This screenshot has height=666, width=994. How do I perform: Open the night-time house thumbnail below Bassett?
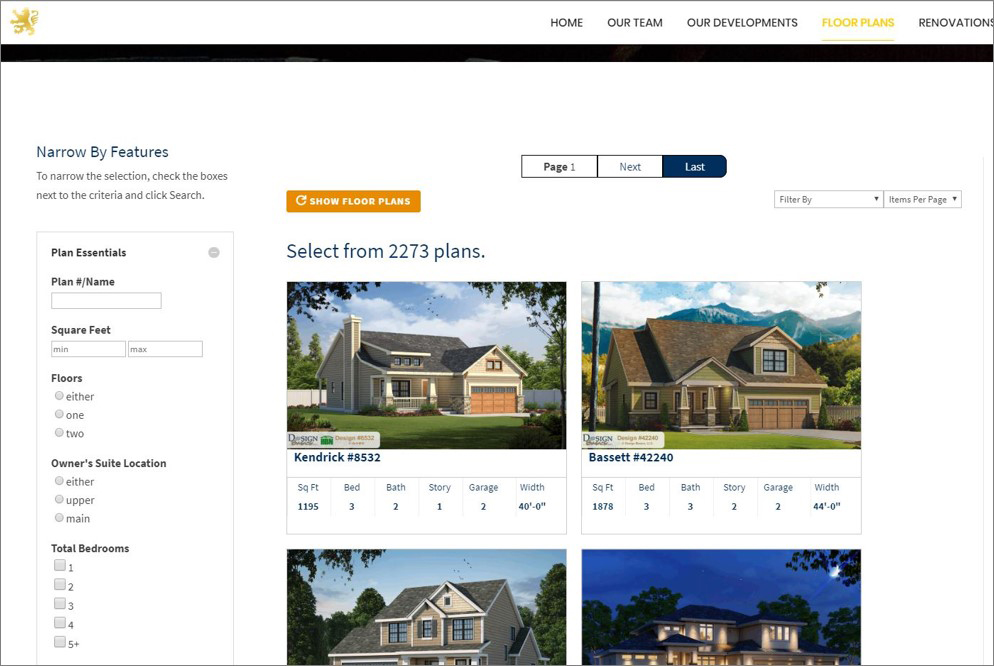coord(721,607)
